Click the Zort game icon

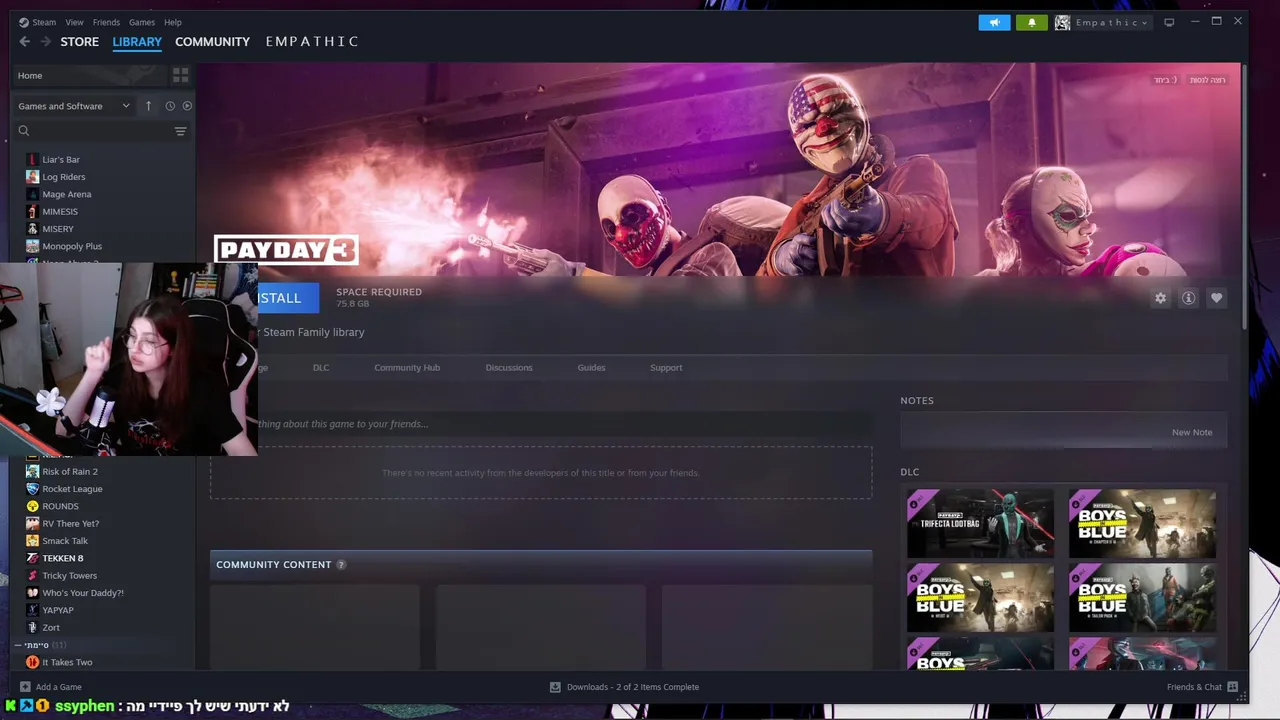click(x=32, y=628)
